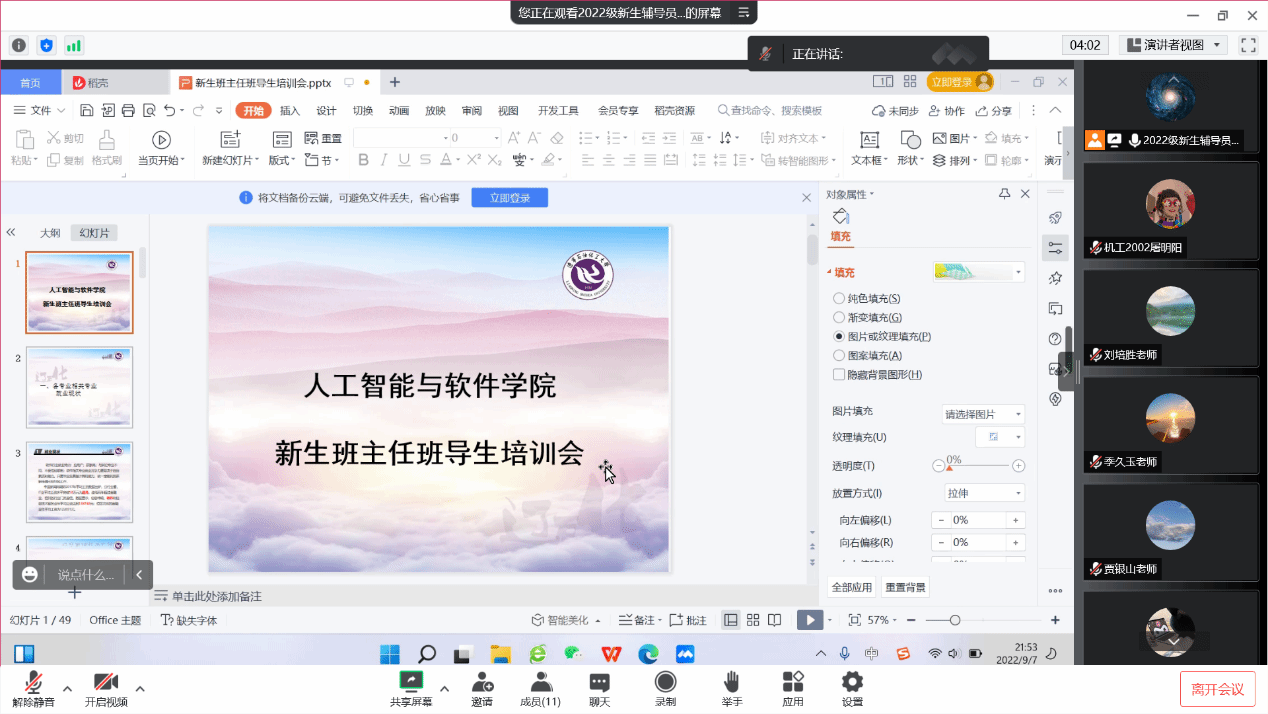Image resolution: width=1268 pixels, height=714 pixels.
Task: Open the meeting info icon
Action: 19,45
